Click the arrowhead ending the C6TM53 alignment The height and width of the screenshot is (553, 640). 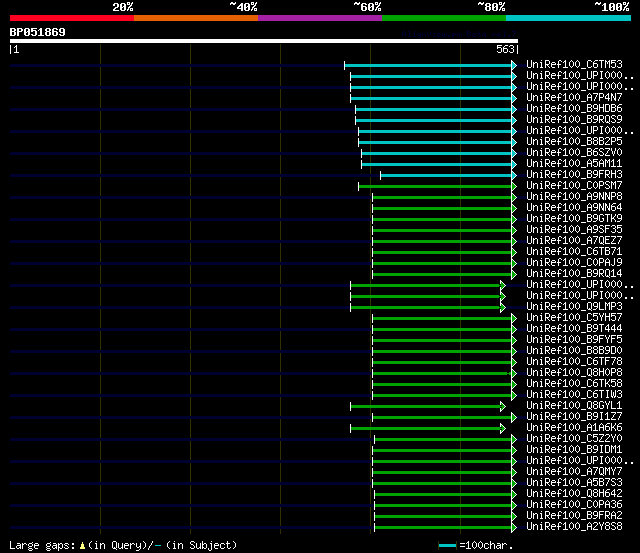pyautogui.click(x=514, y=65)
